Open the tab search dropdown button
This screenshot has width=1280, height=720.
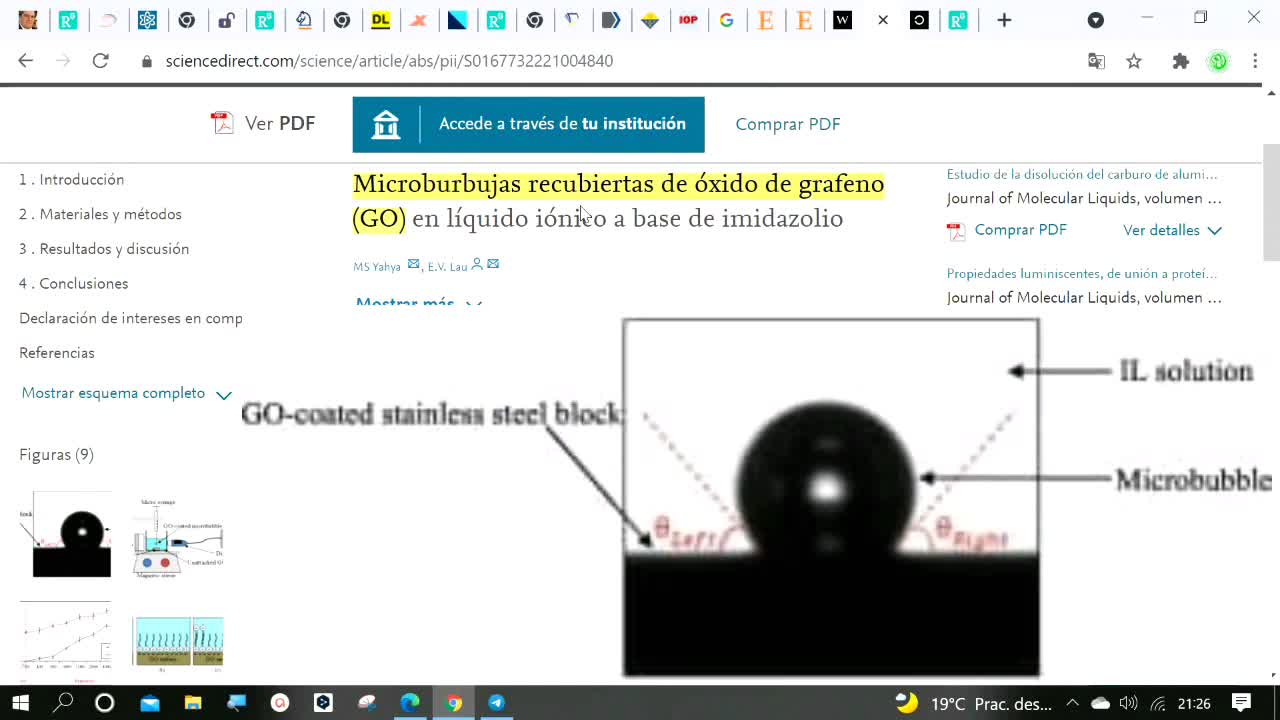1096,20
